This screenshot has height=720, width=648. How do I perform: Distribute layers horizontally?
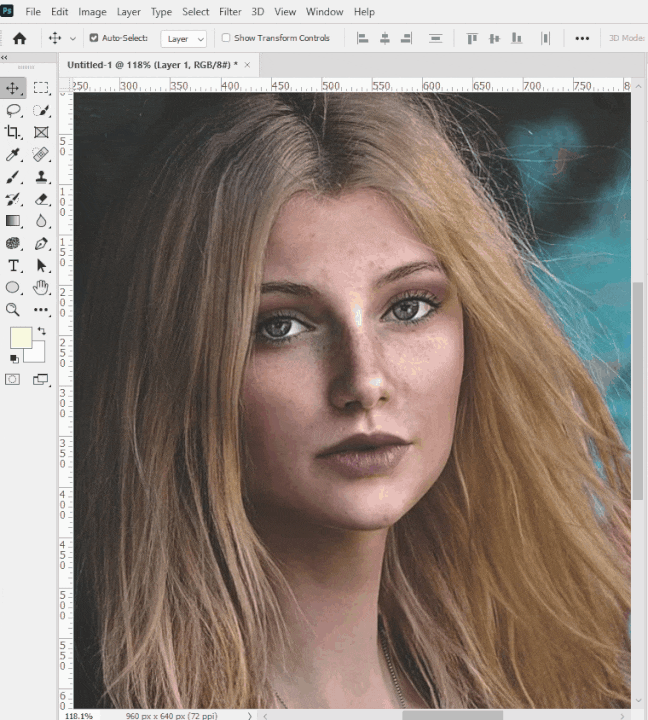point(545,39)
